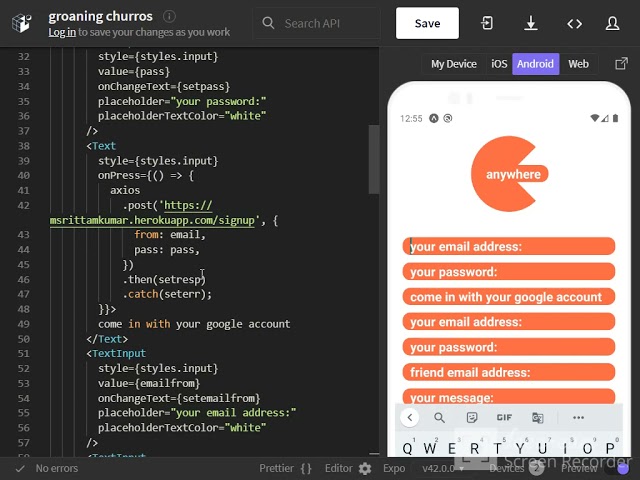Click the Save button

(427, 23)
